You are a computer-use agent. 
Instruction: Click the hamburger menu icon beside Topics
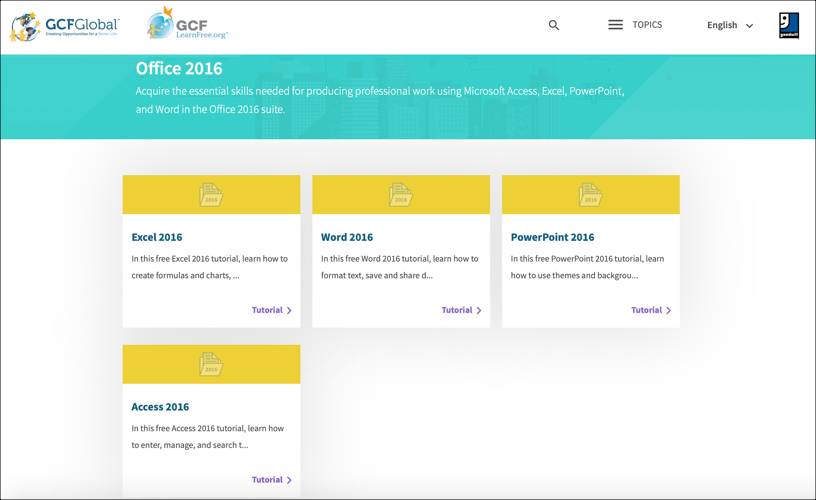click(615, 24)
